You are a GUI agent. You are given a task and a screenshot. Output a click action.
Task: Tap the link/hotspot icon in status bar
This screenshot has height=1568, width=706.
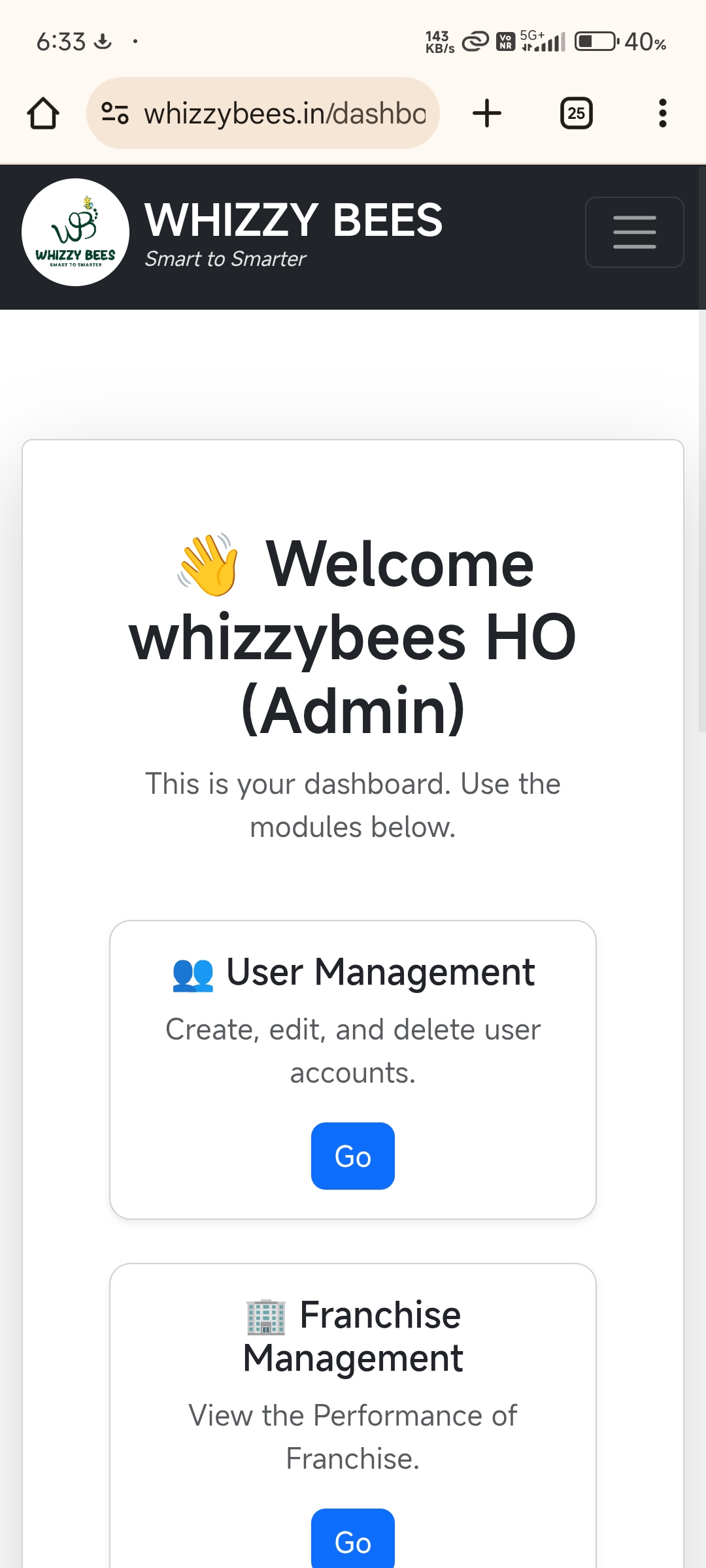click(475, 42)
